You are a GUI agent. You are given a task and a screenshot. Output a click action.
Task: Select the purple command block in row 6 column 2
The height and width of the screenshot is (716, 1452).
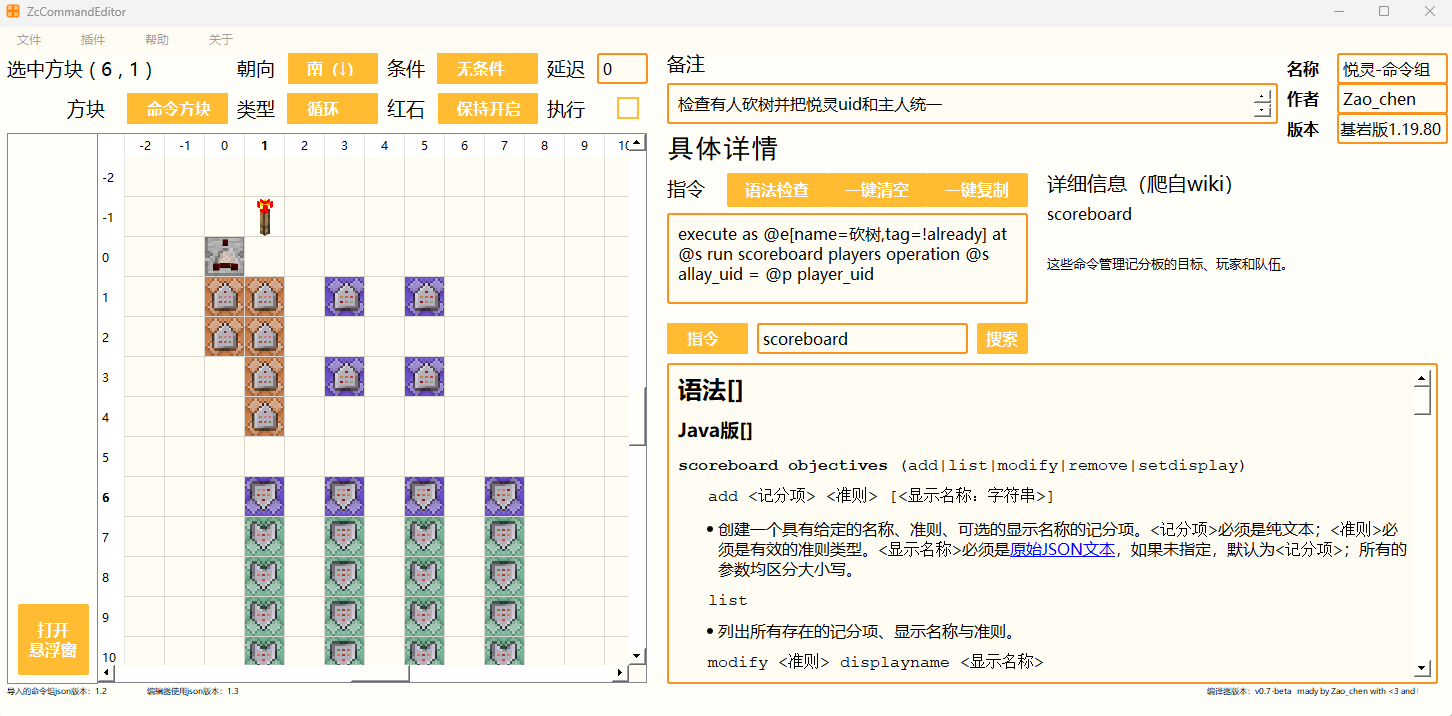point(344,497)
